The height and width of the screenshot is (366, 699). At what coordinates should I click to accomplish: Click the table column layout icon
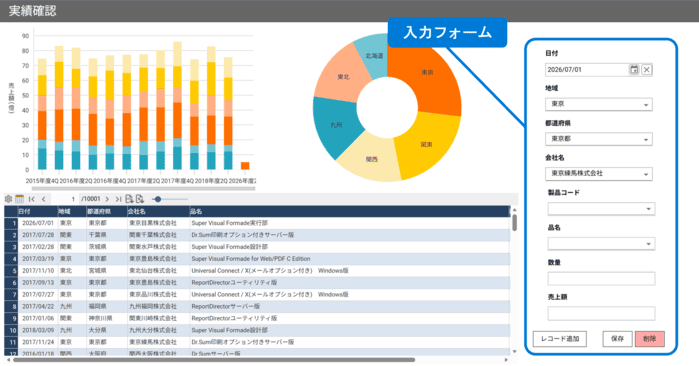pos(20,199)
